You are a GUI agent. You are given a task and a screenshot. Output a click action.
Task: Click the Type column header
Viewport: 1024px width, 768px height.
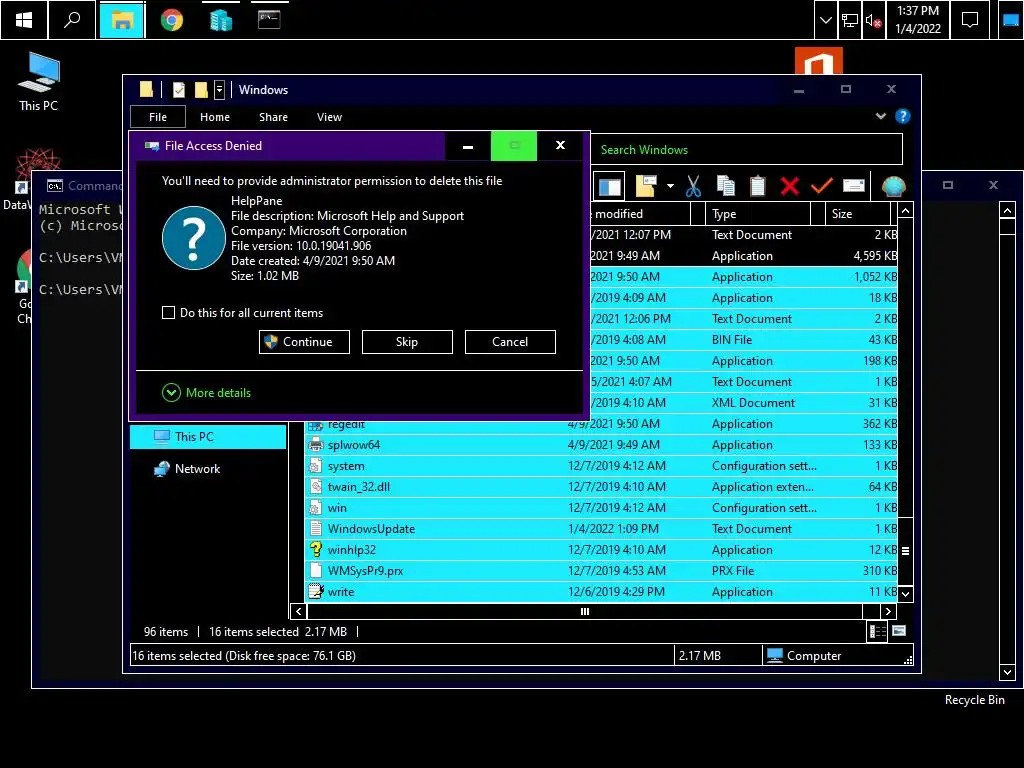[758, 214]
